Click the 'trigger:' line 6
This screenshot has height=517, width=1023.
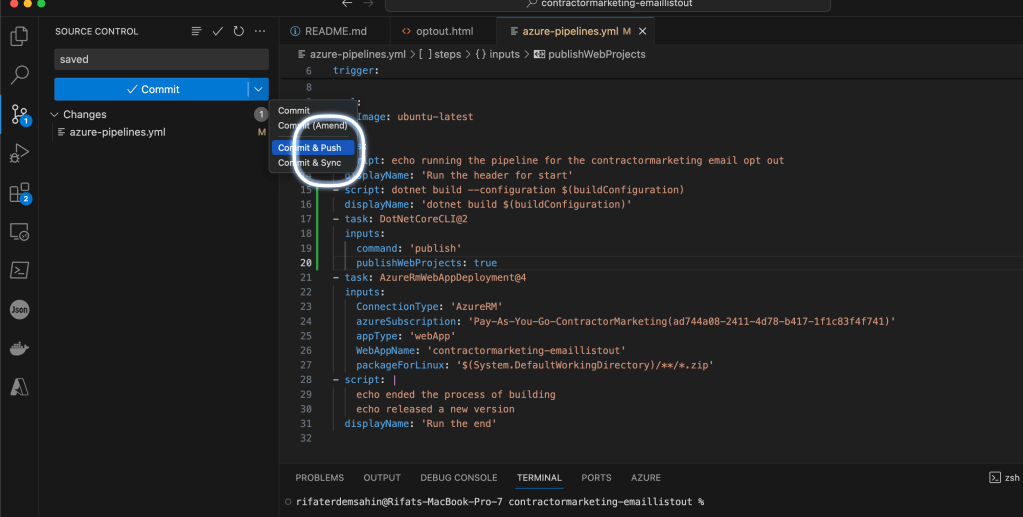[x=356, y=70]
